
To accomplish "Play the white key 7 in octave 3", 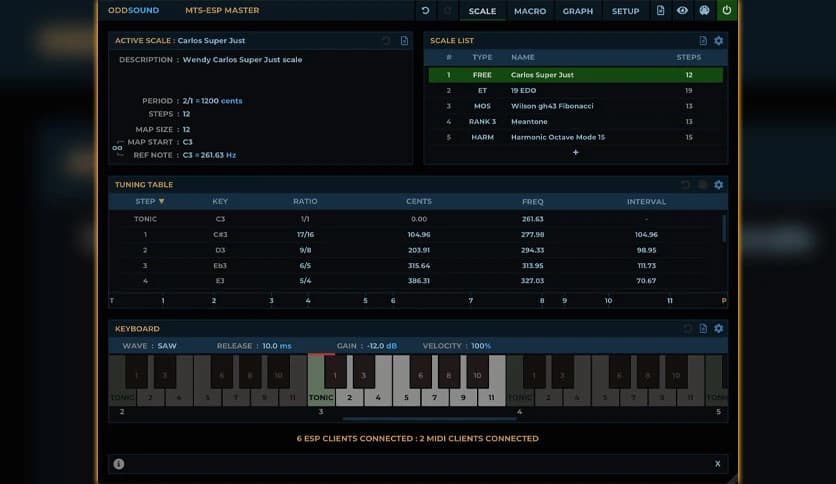I will click(x=435, y=397).
